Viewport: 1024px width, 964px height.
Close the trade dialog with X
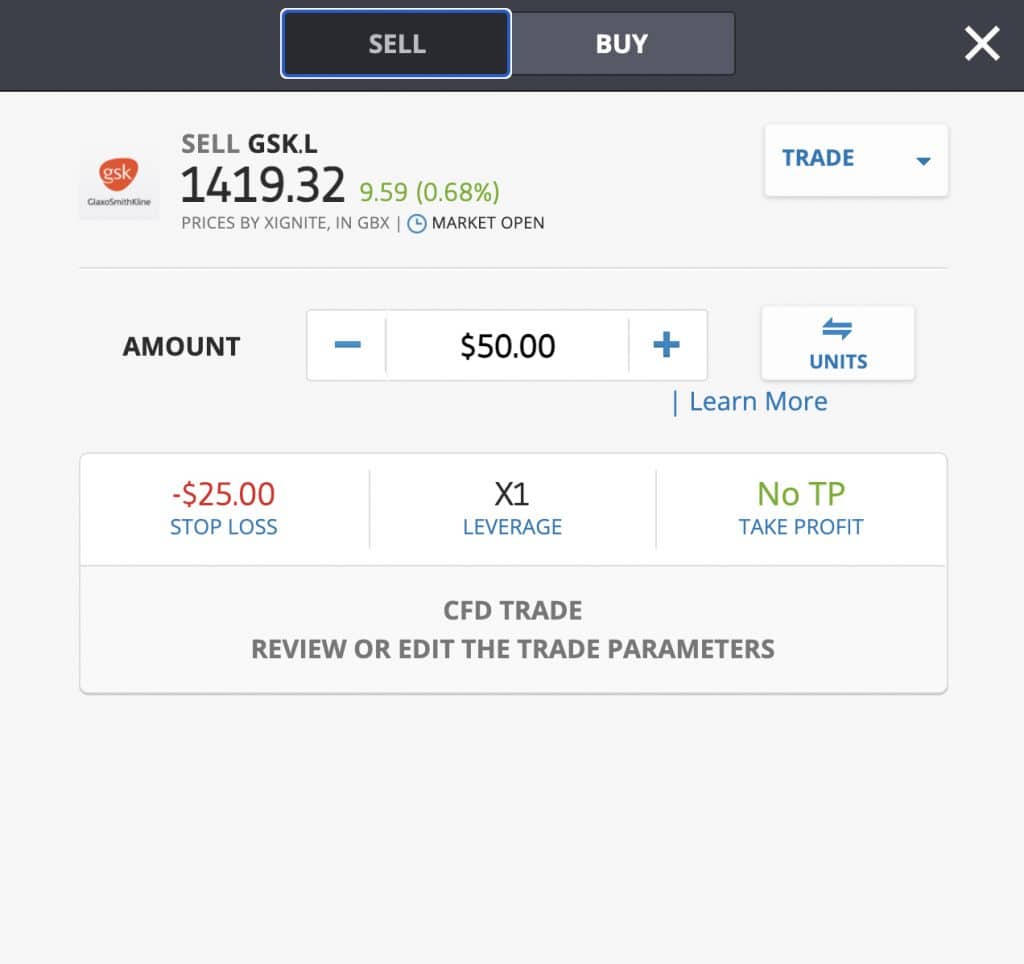[x=981, y=44]
